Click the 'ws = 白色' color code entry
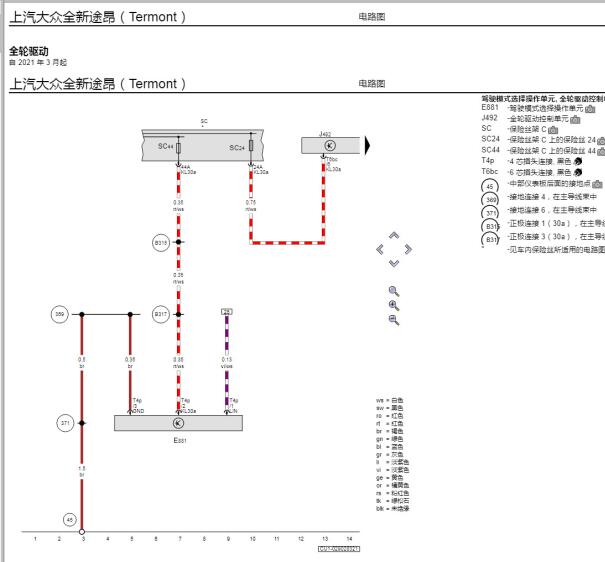 tap(390, 400)
